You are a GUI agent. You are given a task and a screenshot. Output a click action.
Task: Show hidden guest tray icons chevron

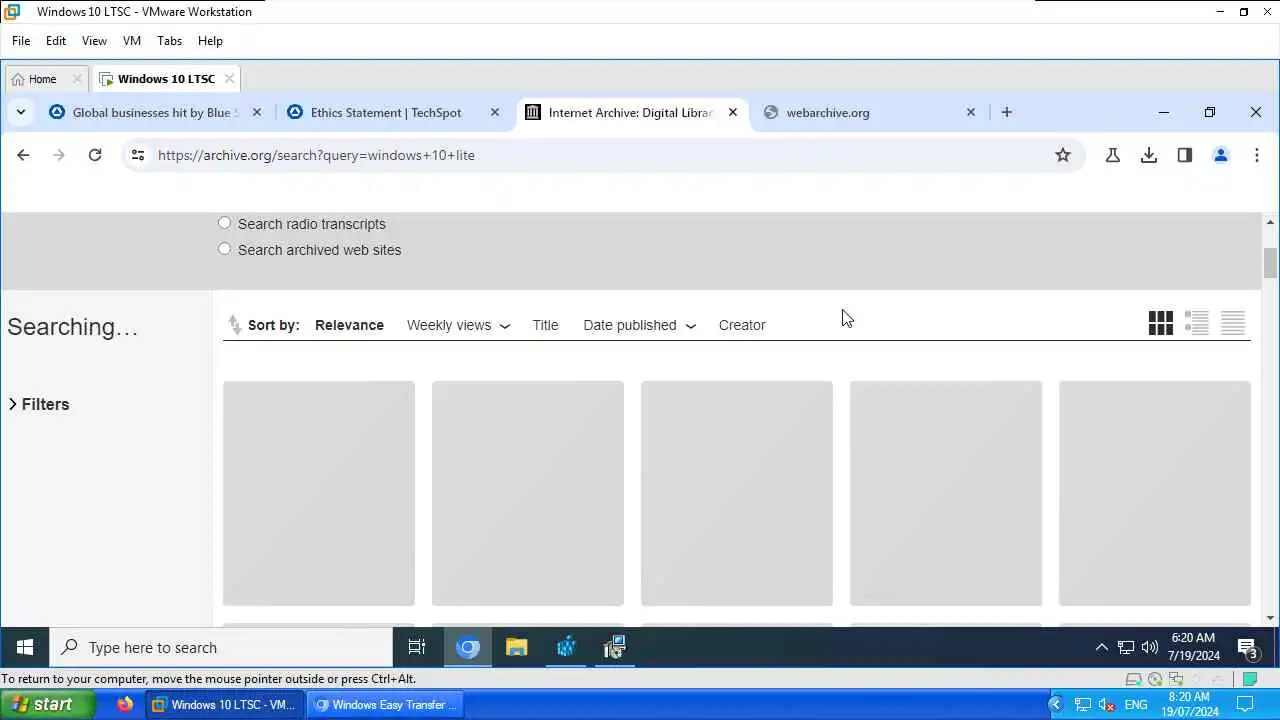click(1101, 647)
